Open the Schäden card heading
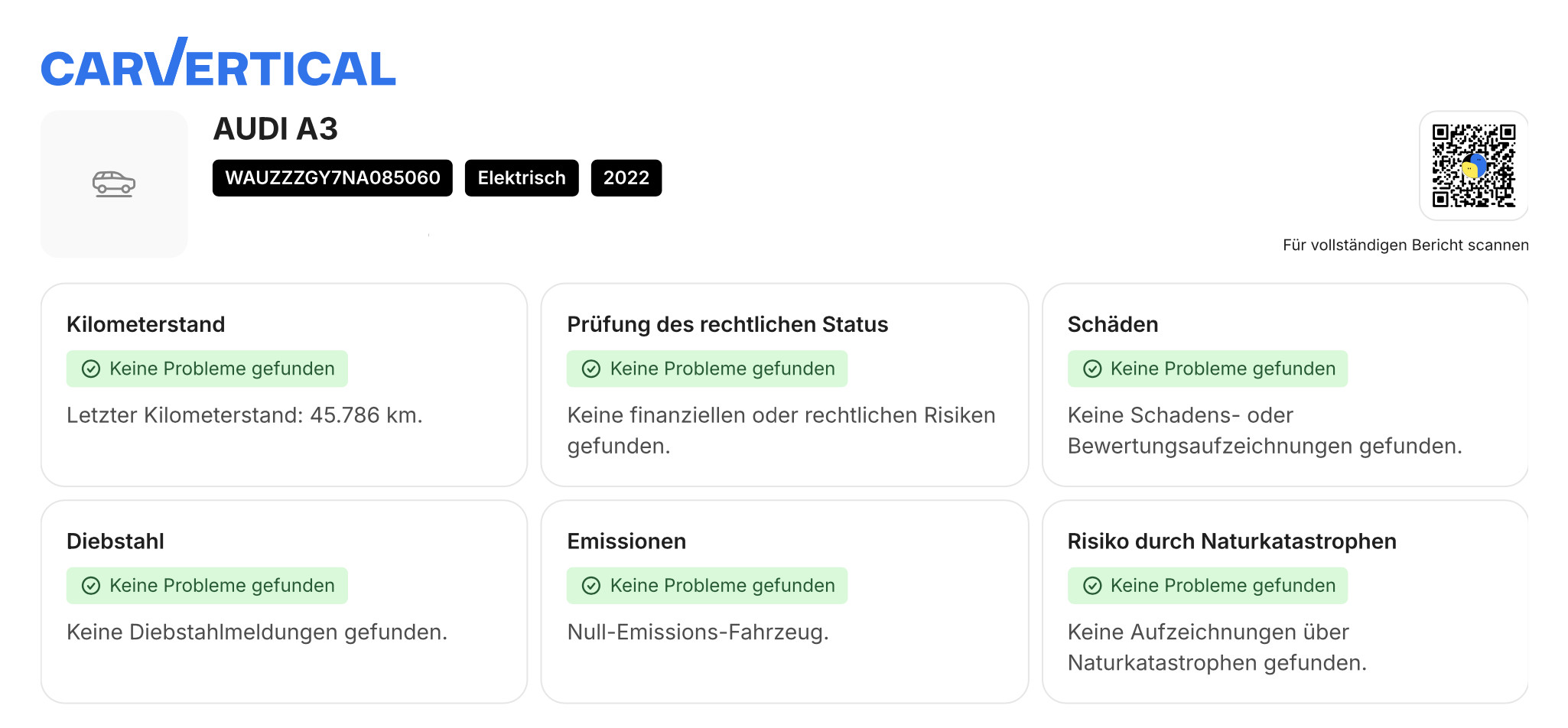The height and width of the screenshot is (728, 1568). point(1113,324)
